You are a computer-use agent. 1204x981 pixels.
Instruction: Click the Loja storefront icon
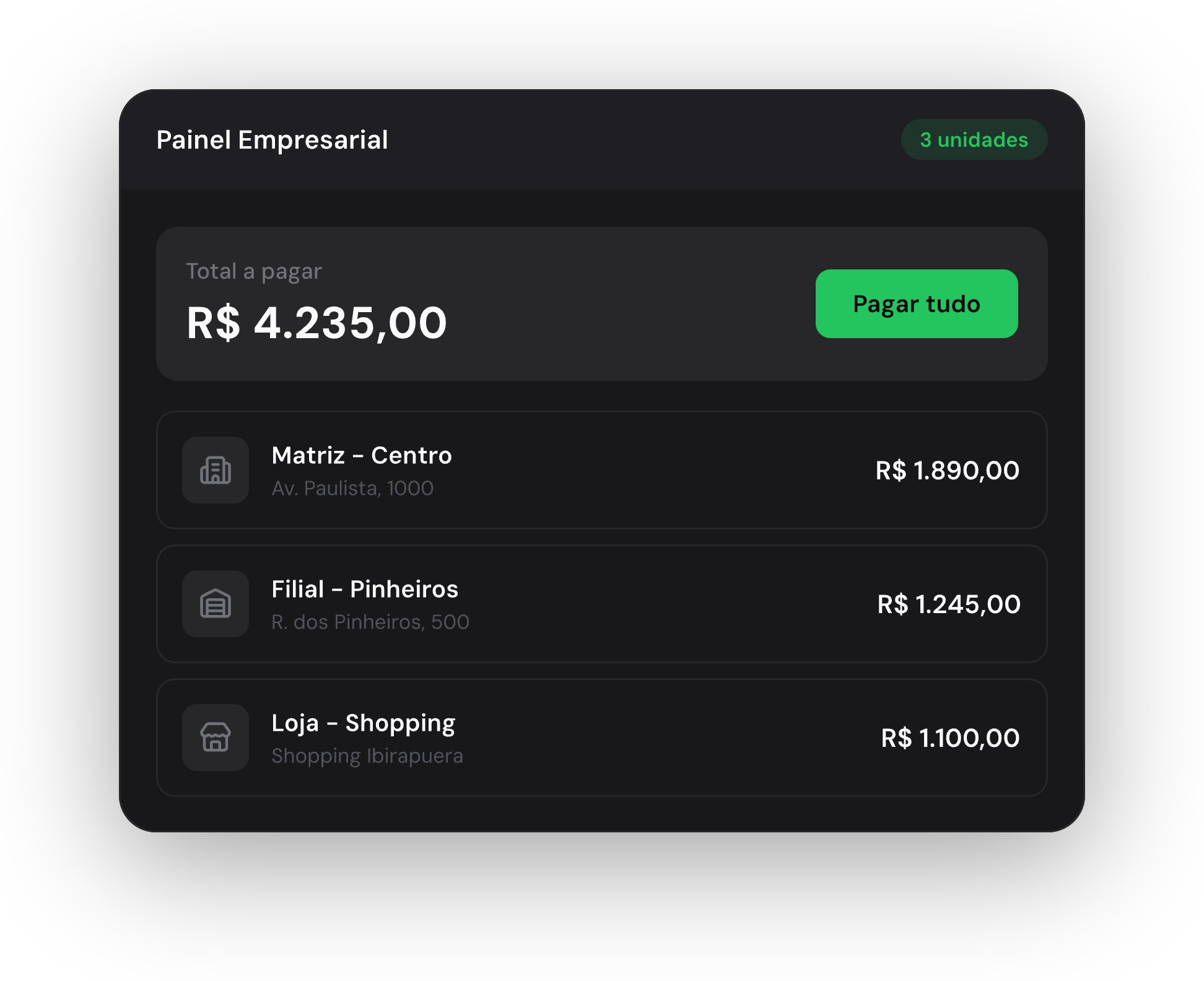point(216,738)
